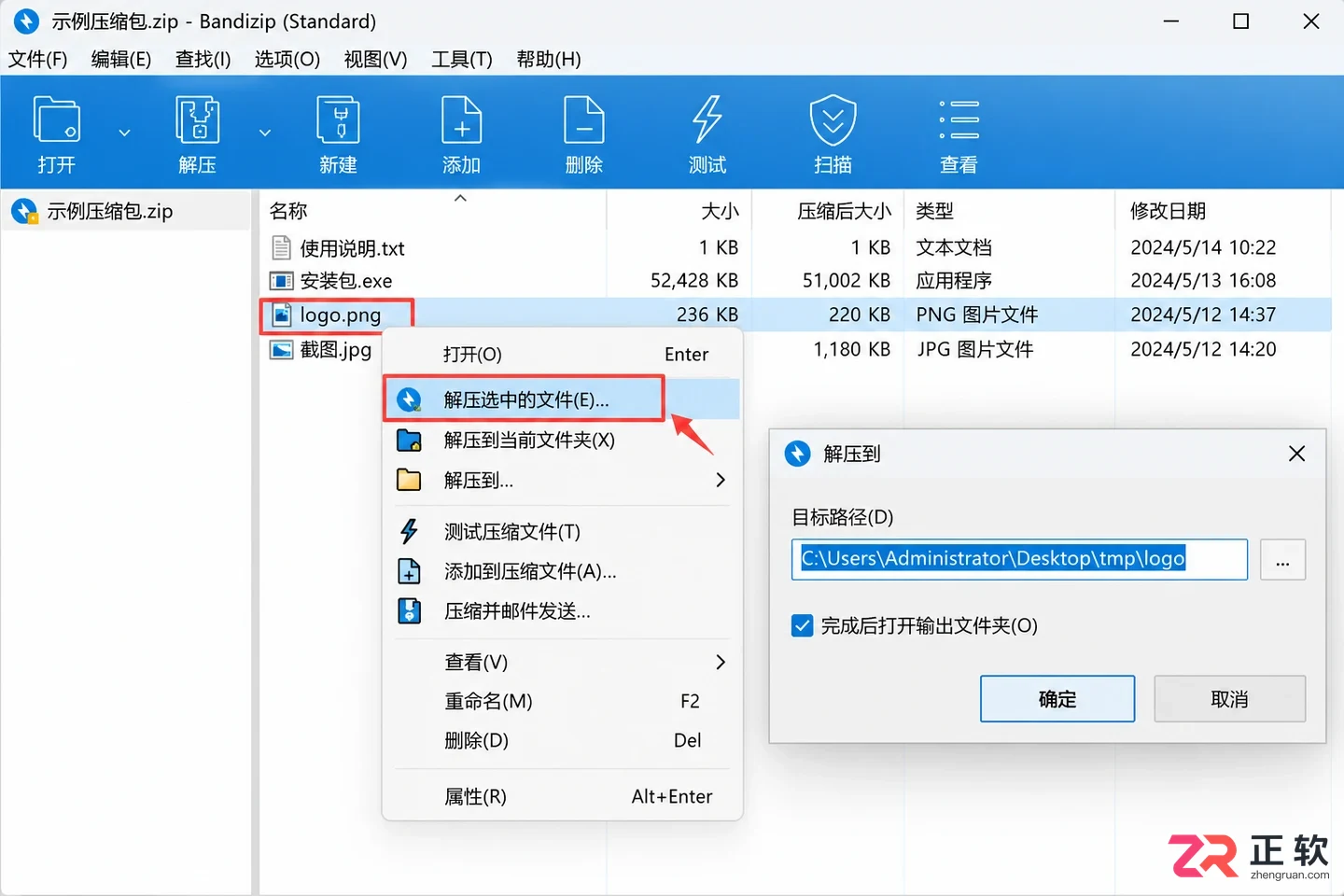Screen dimensions: 1344x896
Task: Expand the 解压到... submenu arrow
Action: (x=720, y=480)
